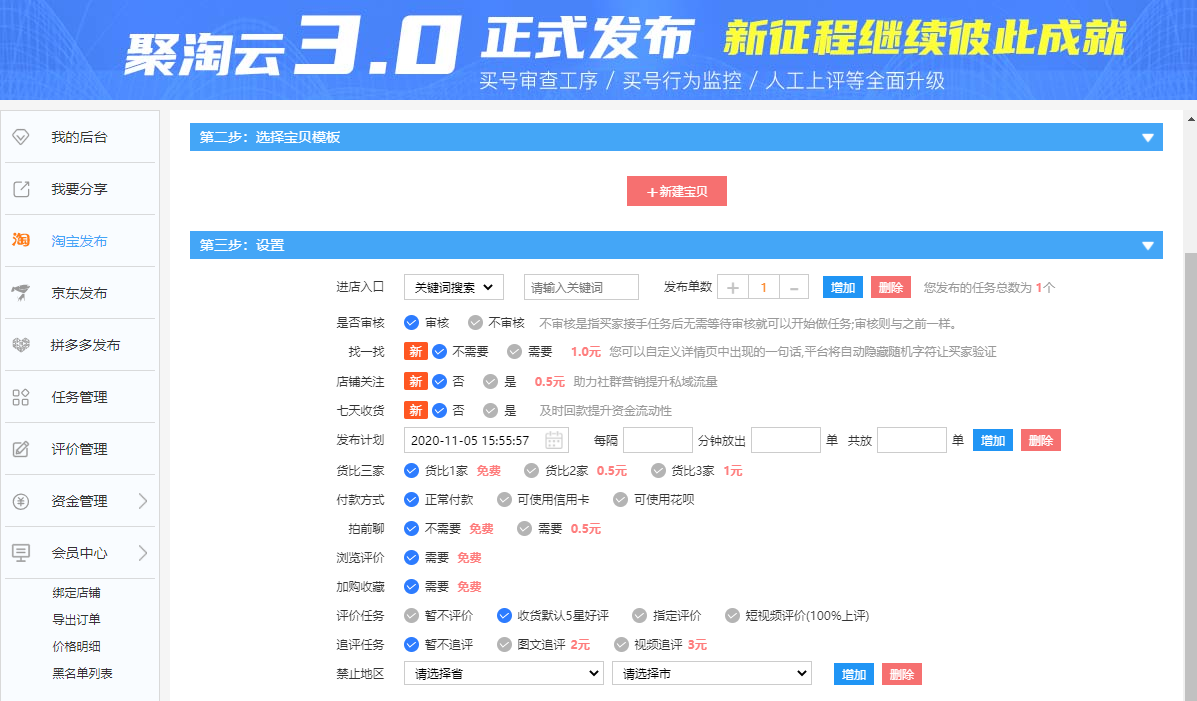Select 是 for 七天收货
Viewport: 1197px width, 701px height.
pyautogui.click(x=491, y=411)
